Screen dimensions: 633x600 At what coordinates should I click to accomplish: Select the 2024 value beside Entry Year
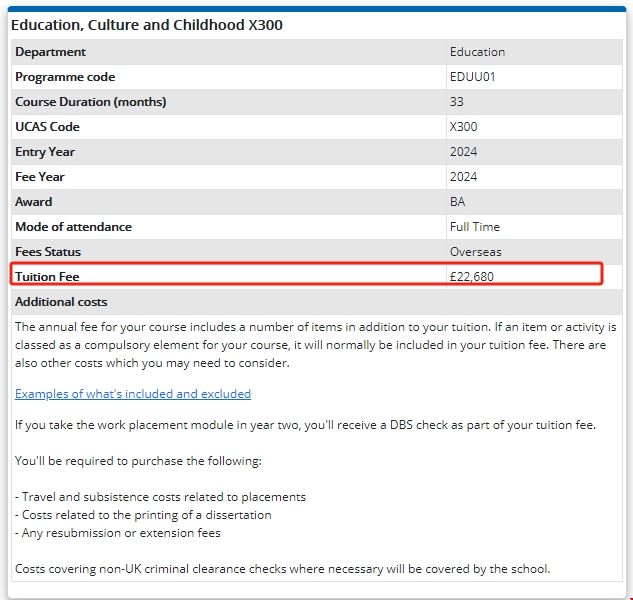pyautogui.click(x=464, y=152)
